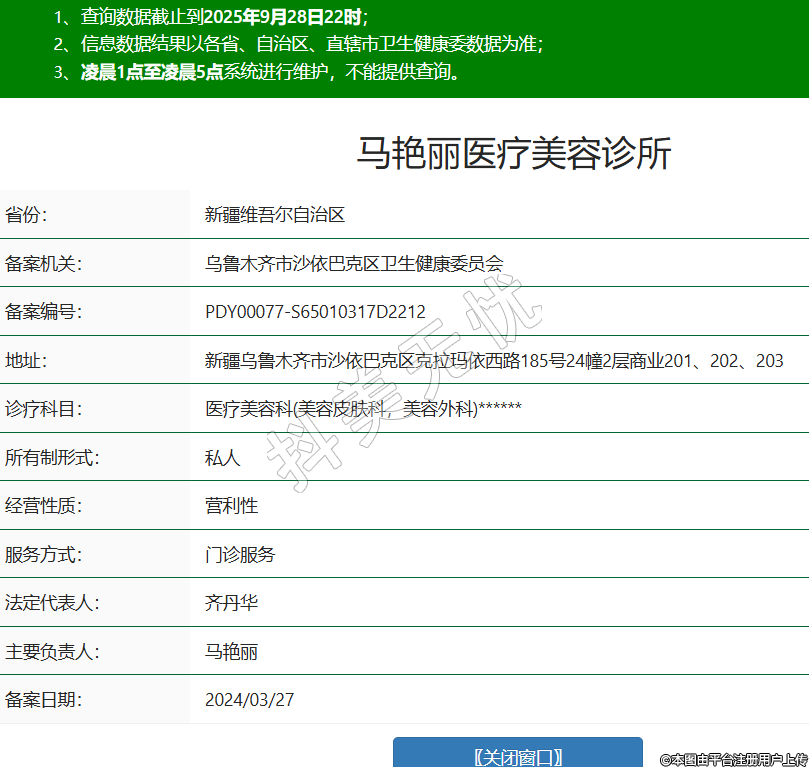Click the legal representative name 齐丹华
809x767 pixels.
(x=232, y=602)
